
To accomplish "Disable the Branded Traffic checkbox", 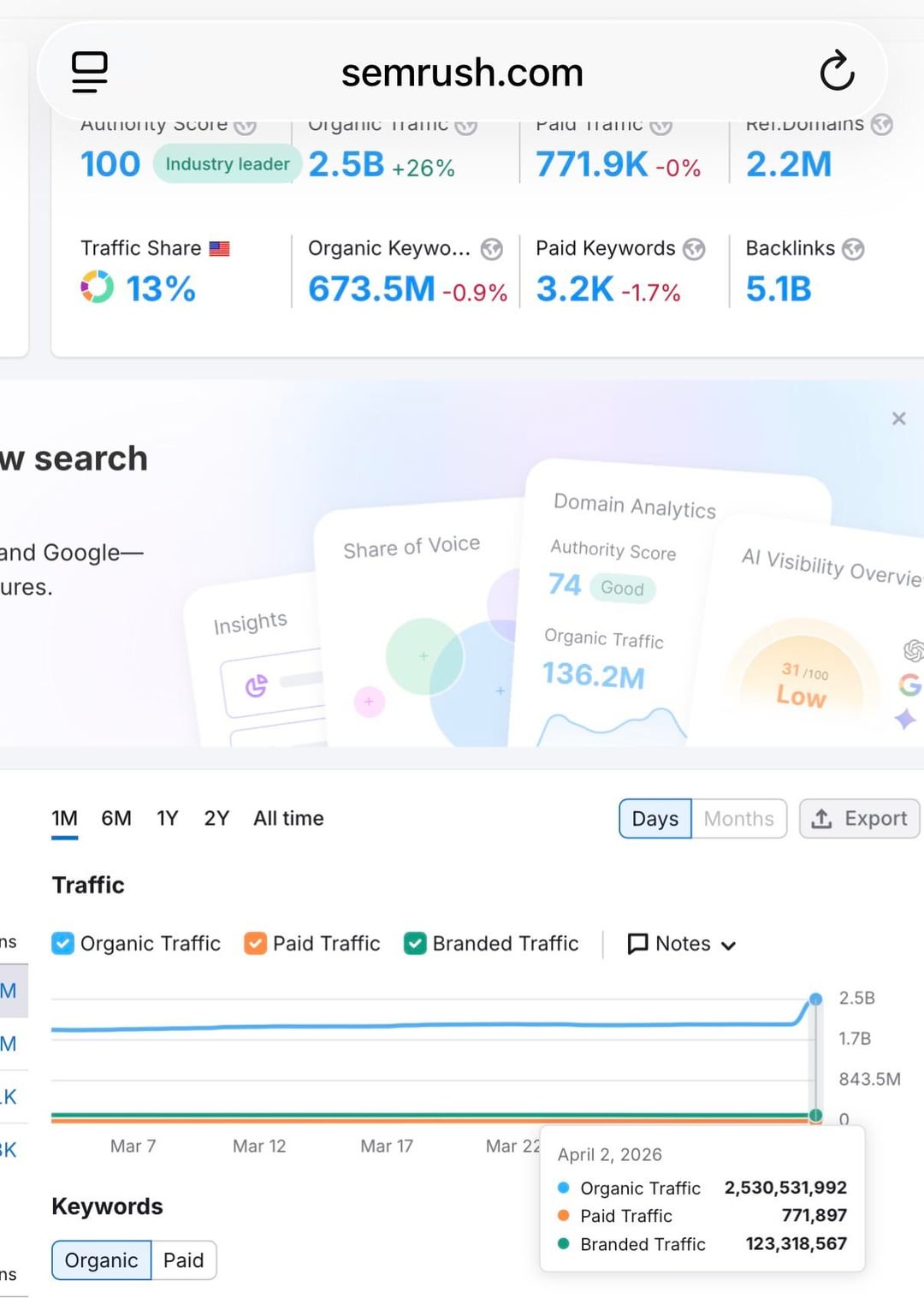I will (415, 943).
